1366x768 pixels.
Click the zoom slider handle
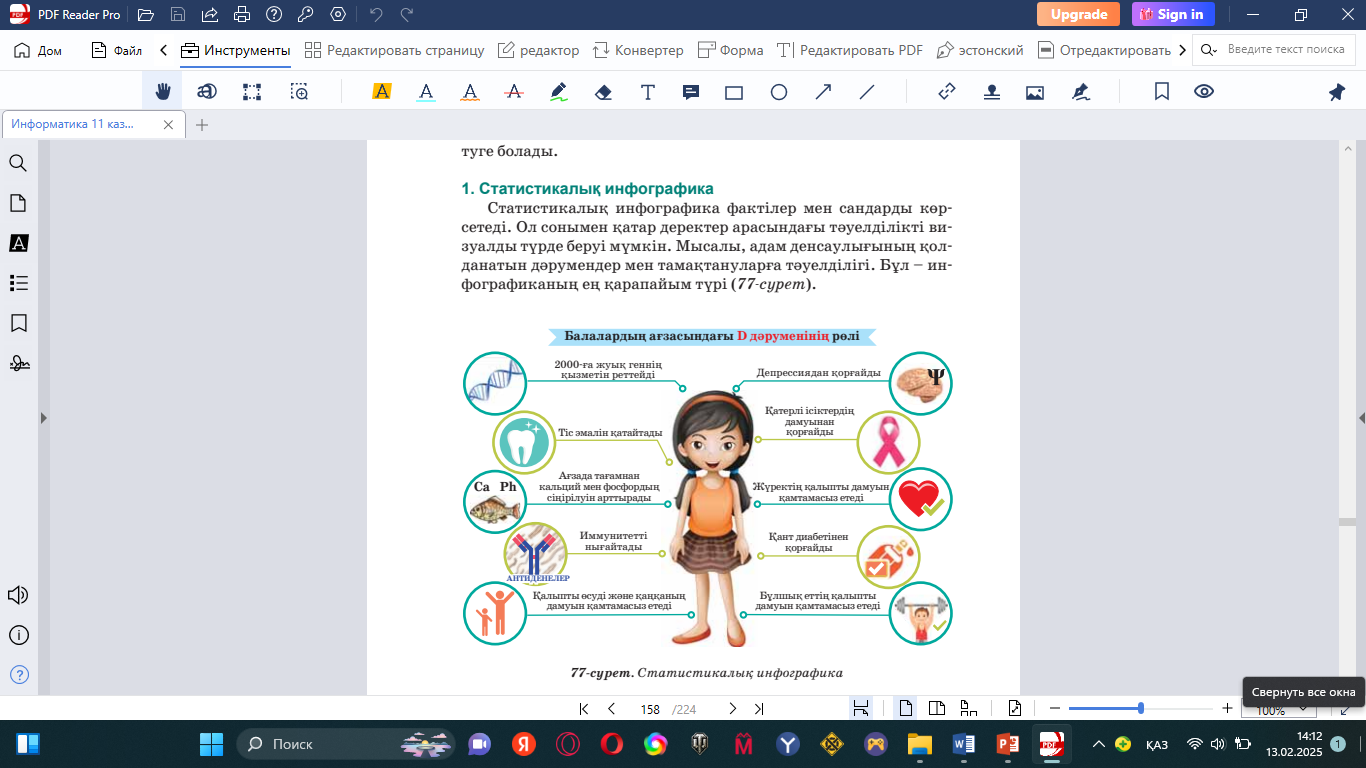pos(1141,708)
